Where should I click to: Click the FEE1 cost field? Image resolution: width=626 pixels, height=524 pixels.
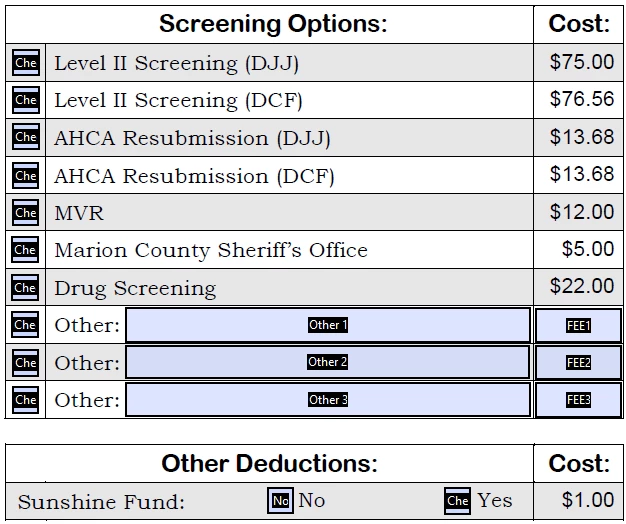pos(579,326)
